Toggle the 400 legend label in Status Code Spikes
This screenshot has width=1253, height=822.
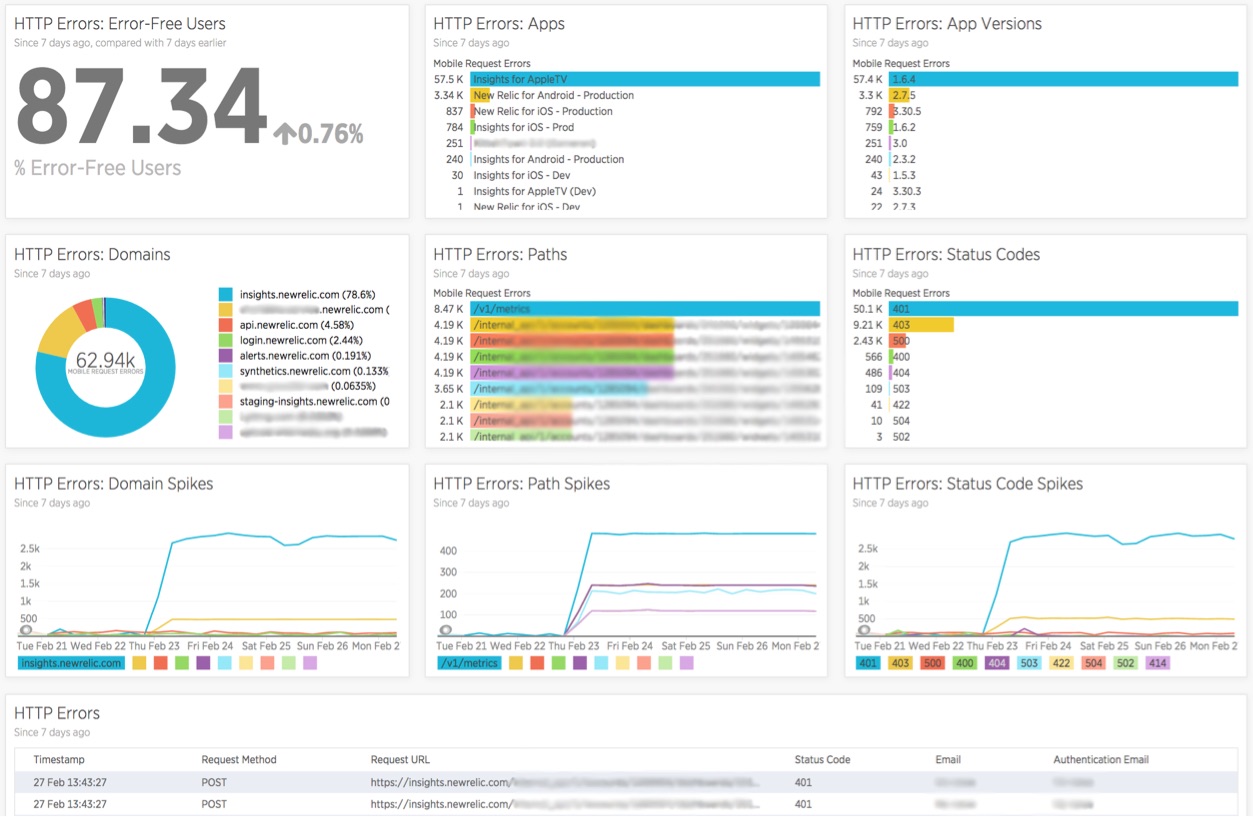[965, 663]
